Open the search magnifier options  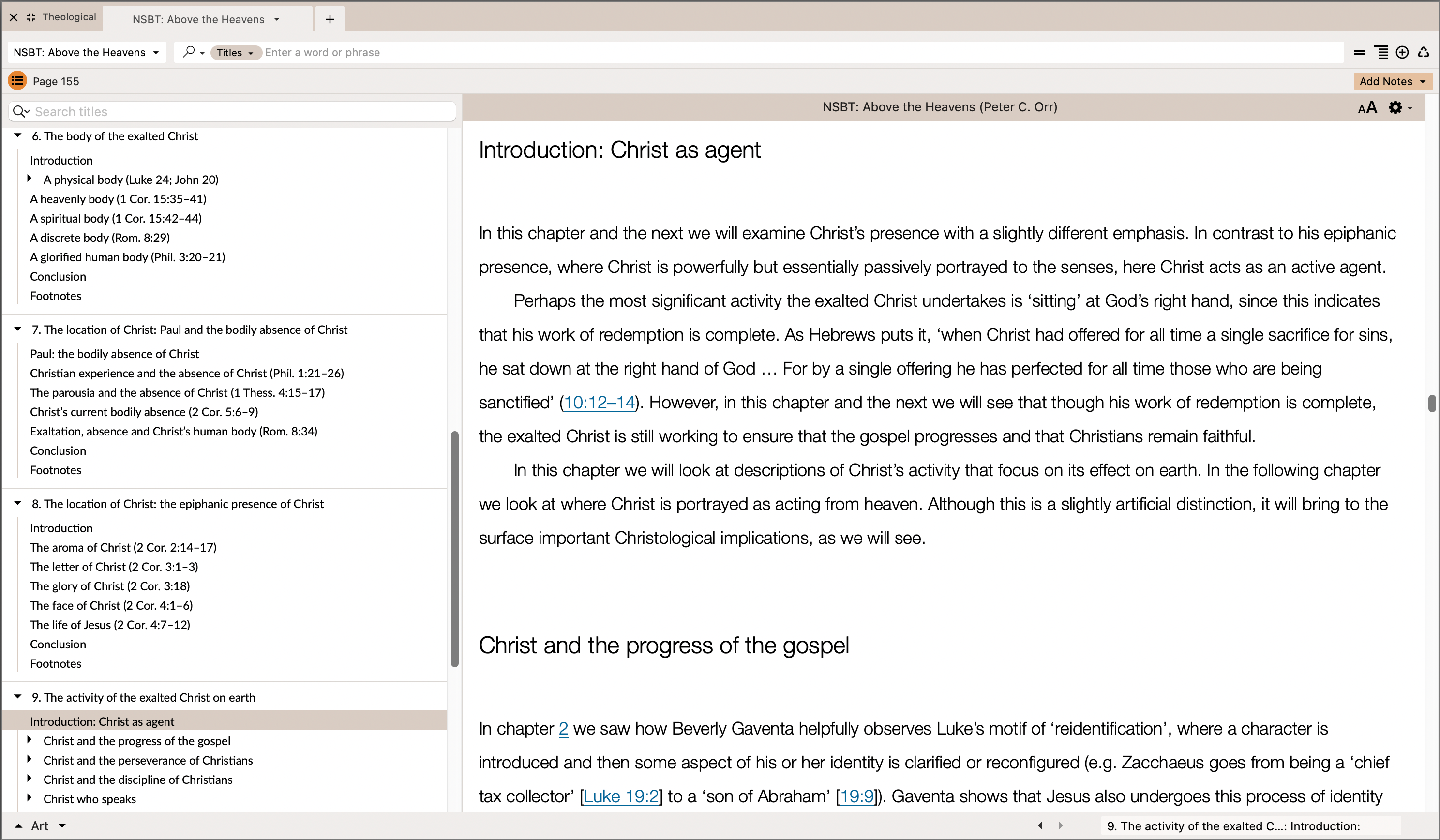[193, 52]
